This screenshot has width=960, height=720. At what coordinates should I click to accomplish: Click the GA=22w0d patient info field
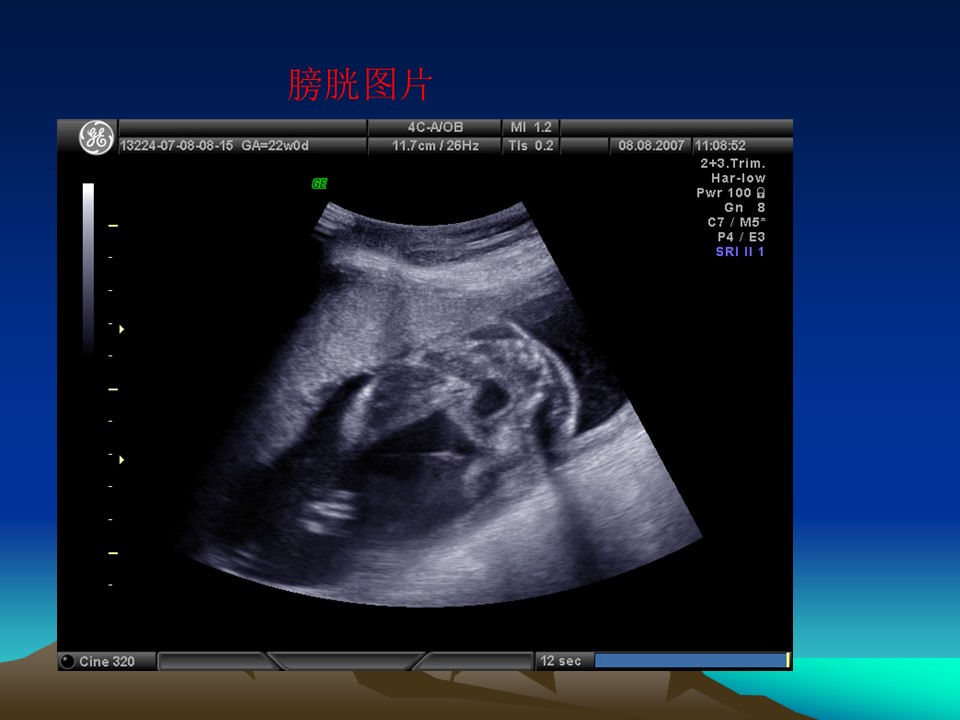pyautogui.click(x=275, y=146)
